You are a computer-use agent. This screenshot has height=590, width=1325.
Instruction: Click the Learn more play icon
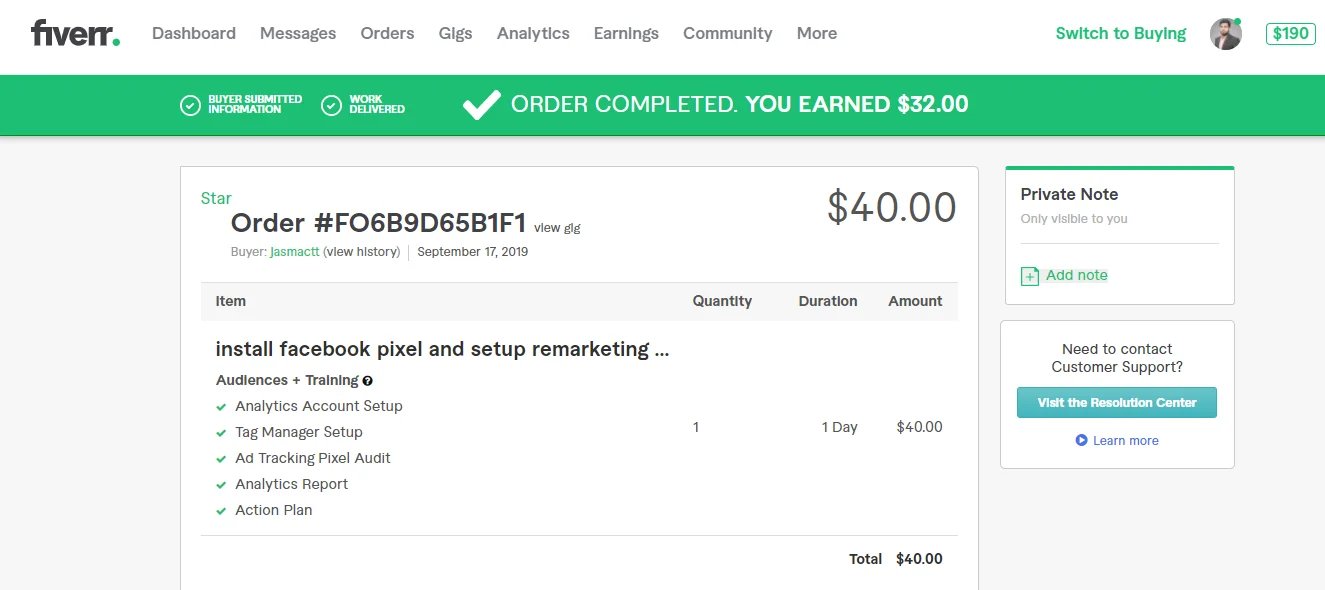(x=1081, y=440)
